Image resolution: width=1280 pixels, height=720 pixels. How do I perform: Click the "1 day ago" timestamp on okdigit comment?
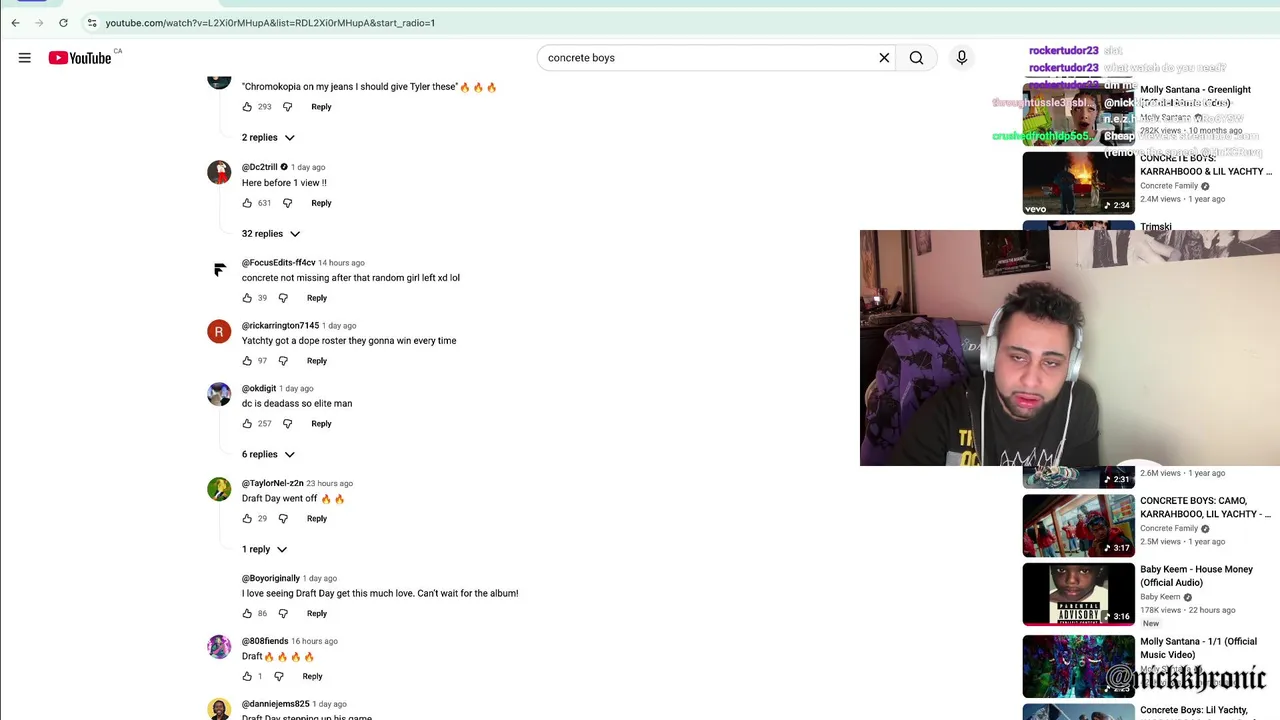point(296,389)
